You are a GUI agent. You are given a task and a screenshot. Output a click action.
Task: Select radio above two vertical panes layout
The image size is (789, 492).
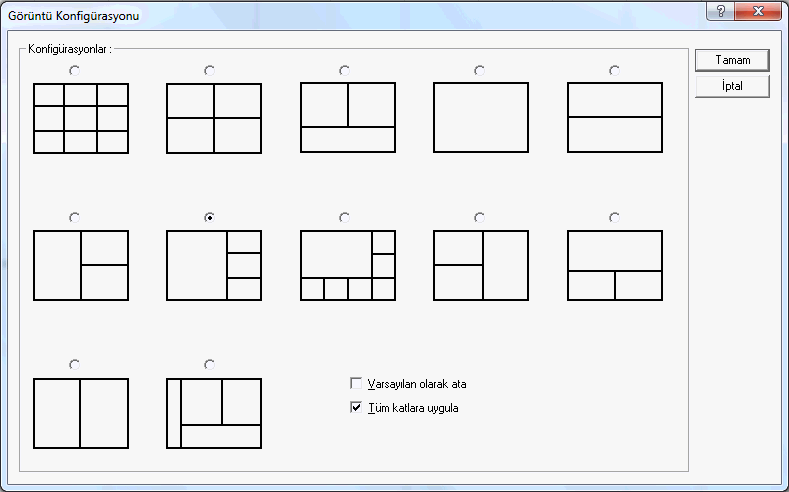(x=74, y=364)
